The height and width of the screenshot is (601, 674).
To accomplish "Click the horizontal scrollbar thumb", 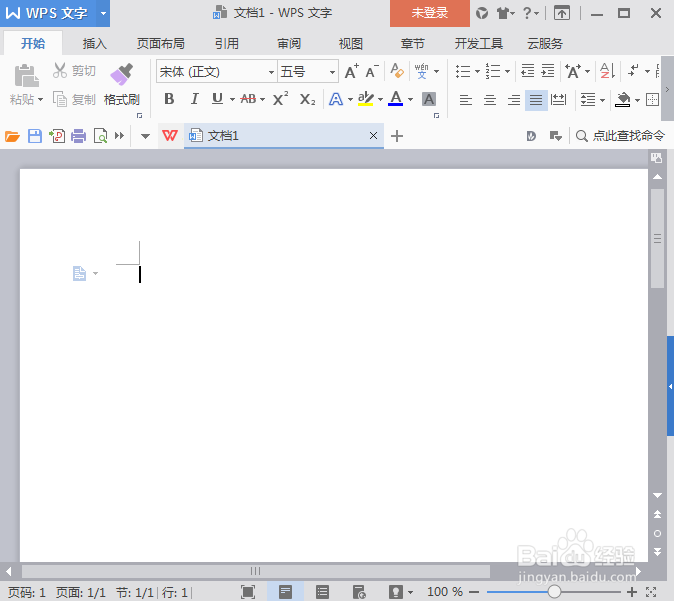I will point(256,571).
